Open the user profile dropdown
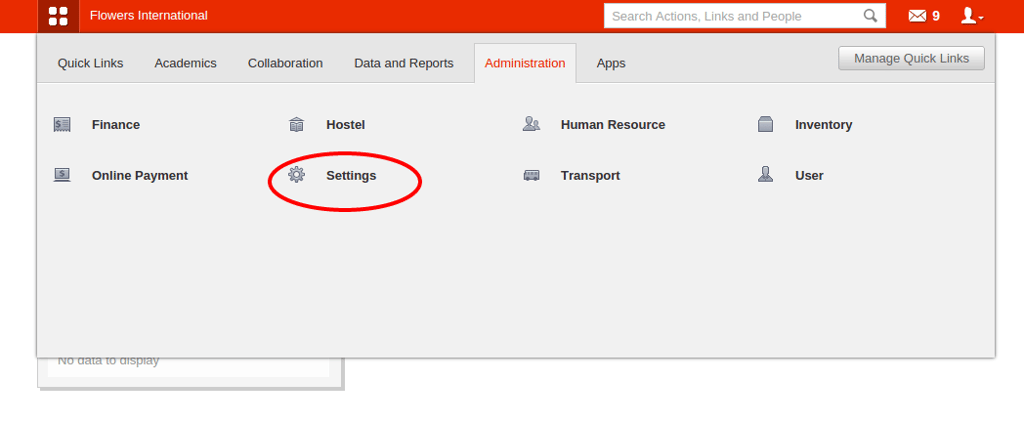 (972, 16)
